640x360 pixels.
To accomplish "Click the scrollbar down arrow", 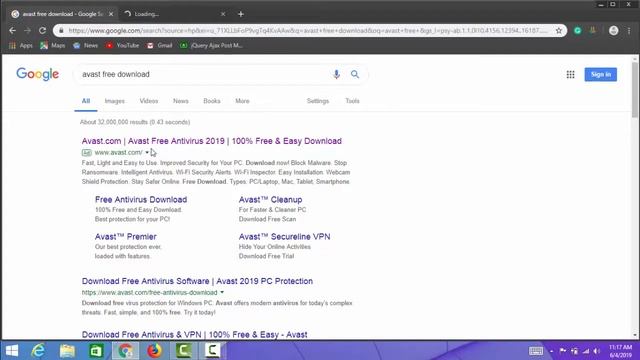I will pyautogui.click(x=635, y=335).
